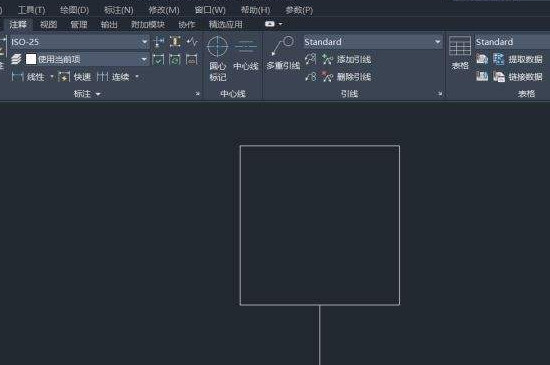Click the Continue (连续) dimension button

113,76
